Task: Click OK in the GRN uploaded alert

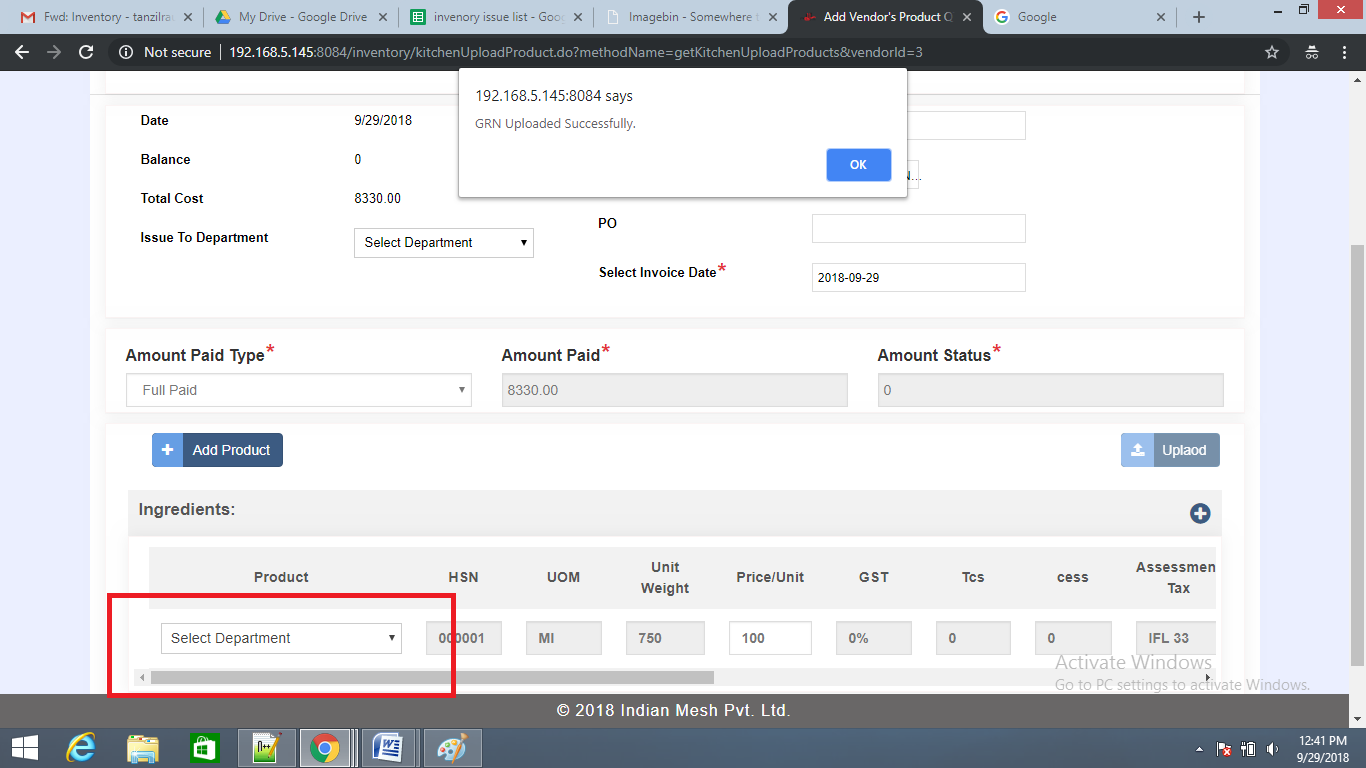Action: pos(858,165)
